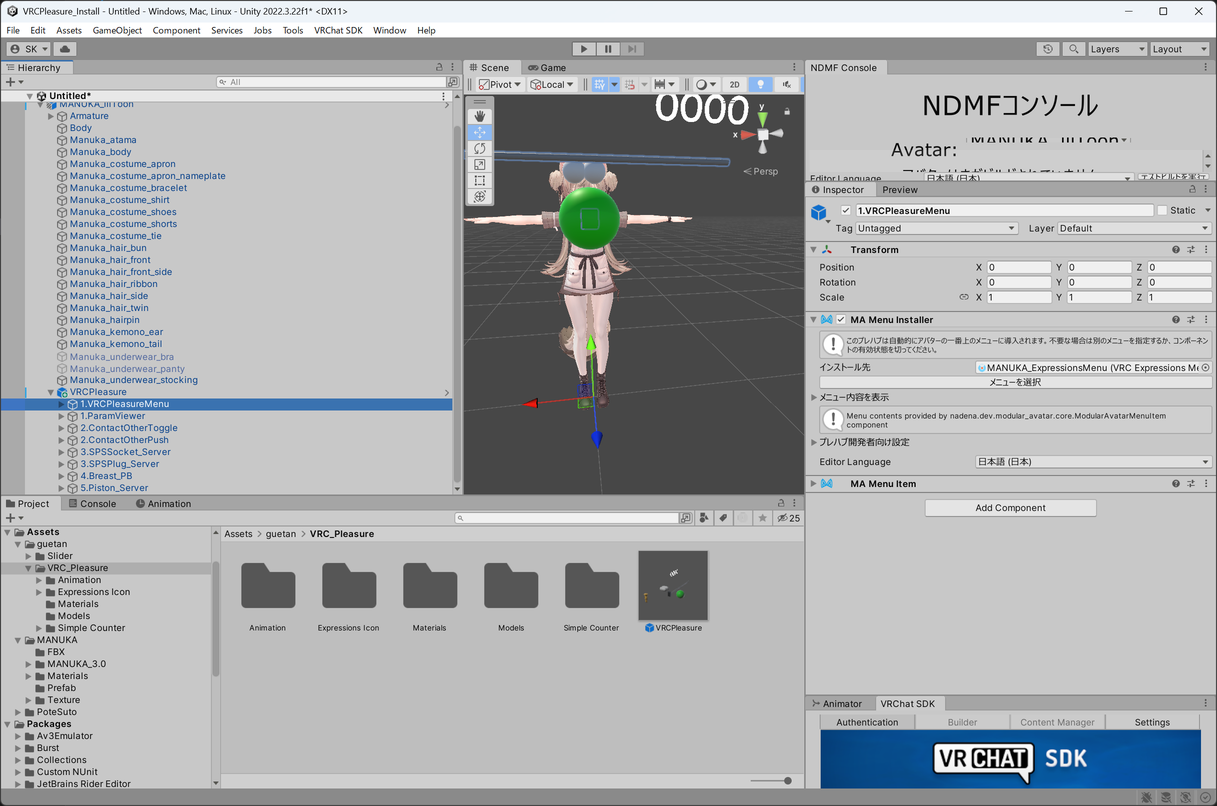
Task: Click the Play button
Action: (x=584, y=49)
